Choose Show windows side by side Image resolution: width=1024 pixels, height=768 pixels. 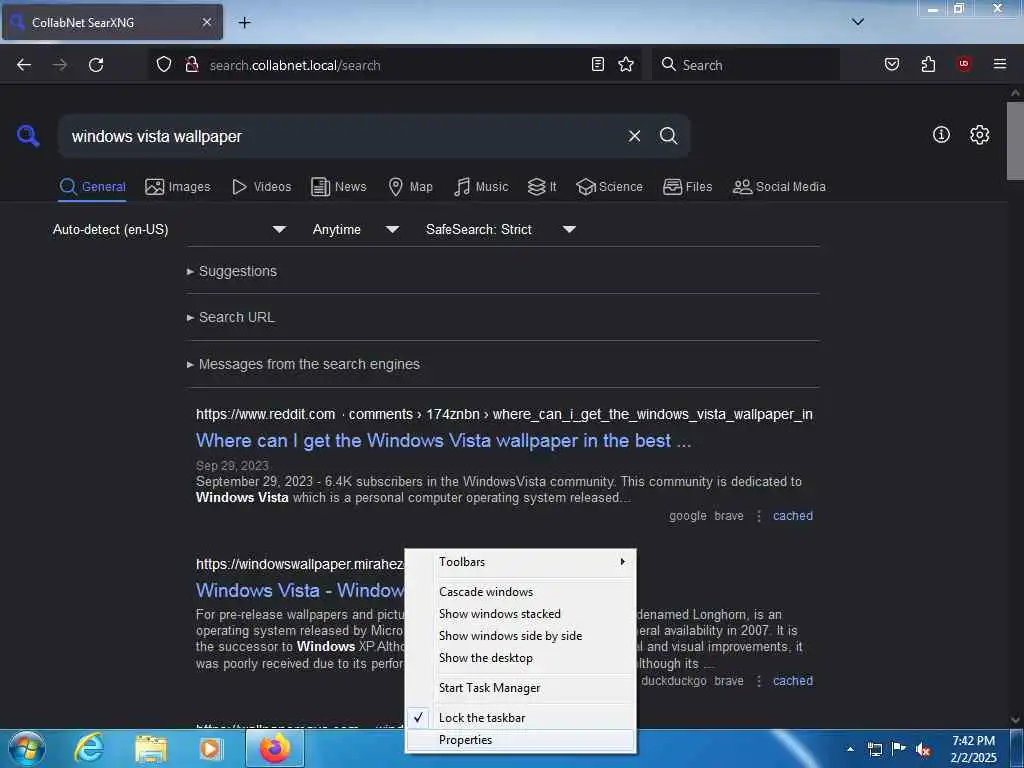tap(520, 635)
